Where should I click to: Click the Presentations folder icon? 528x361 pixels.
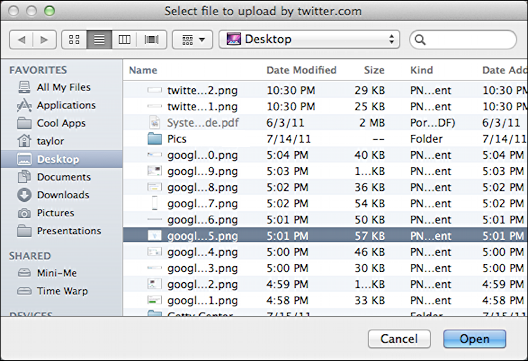tap(24, 231)
